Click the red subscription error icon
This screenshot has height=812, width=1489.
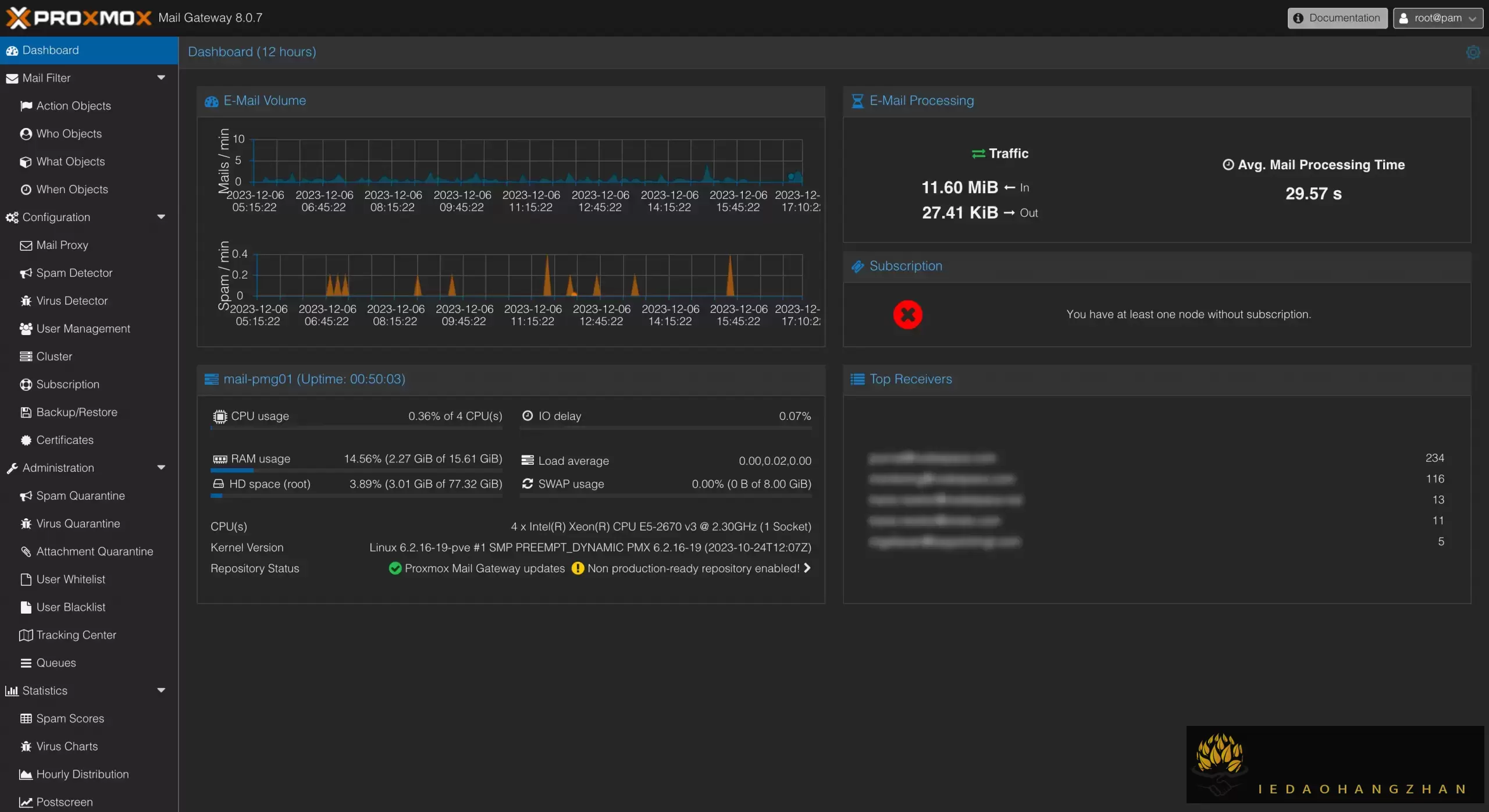[907, 315]
